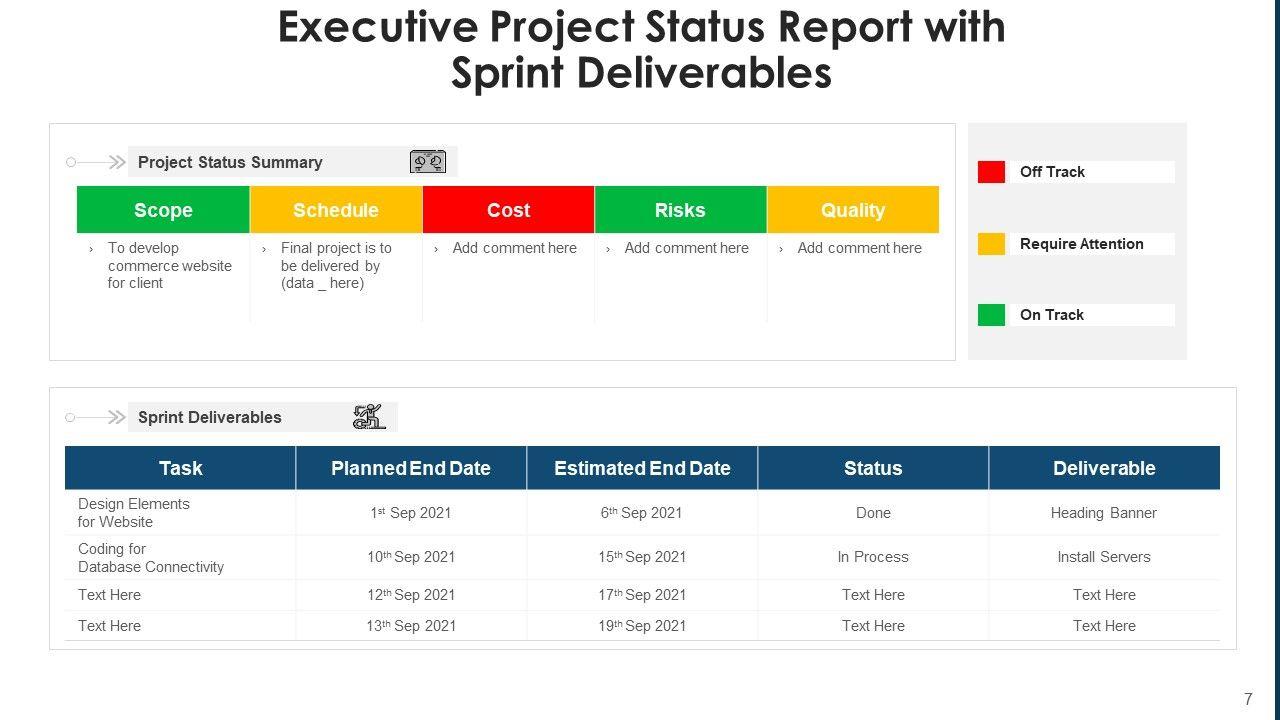
Task: Select the '12th Sep 2021' planned date
Action: click(x=411, y=595)
